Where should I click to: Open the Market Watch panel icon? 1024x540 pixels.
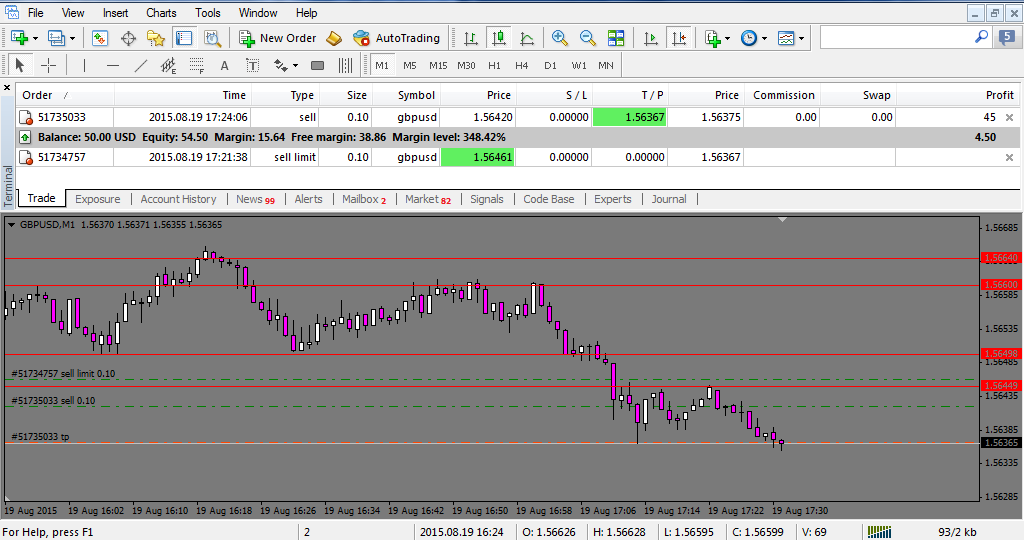pyautogui.click(x=100, y=38)
